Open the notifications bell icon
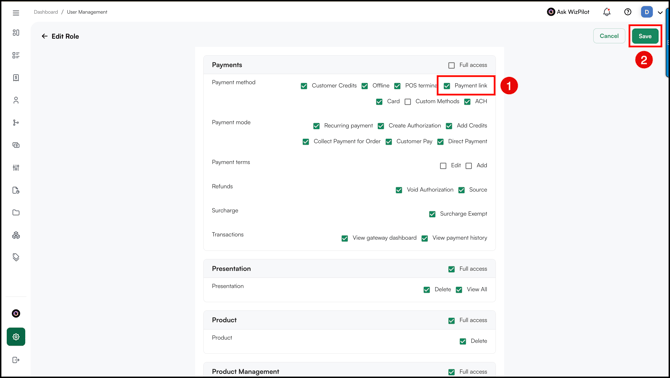670x378 pixels. (x=607, y=12)
